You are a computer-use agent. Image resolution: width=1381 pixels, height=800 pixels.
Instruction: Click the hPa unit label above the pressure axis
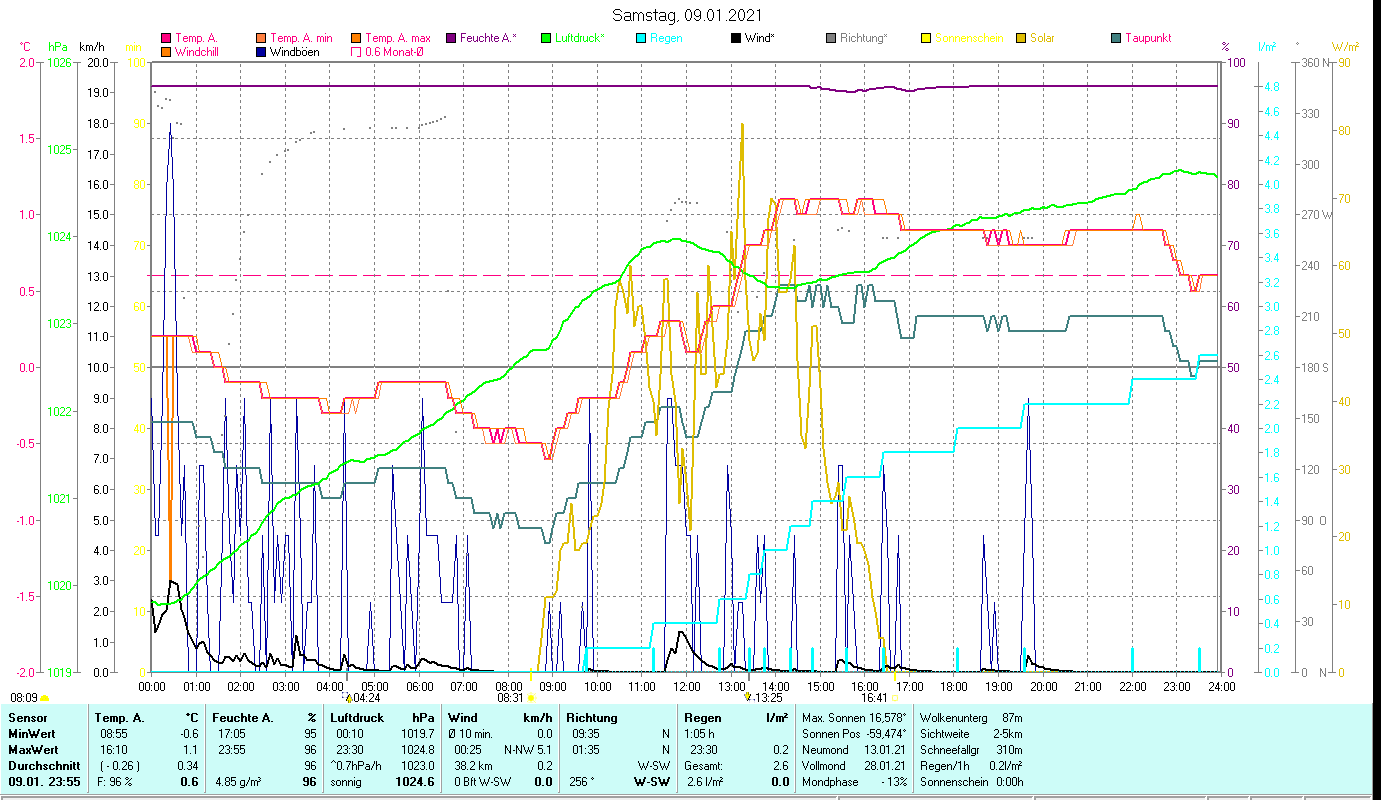[x=58, y=47]
